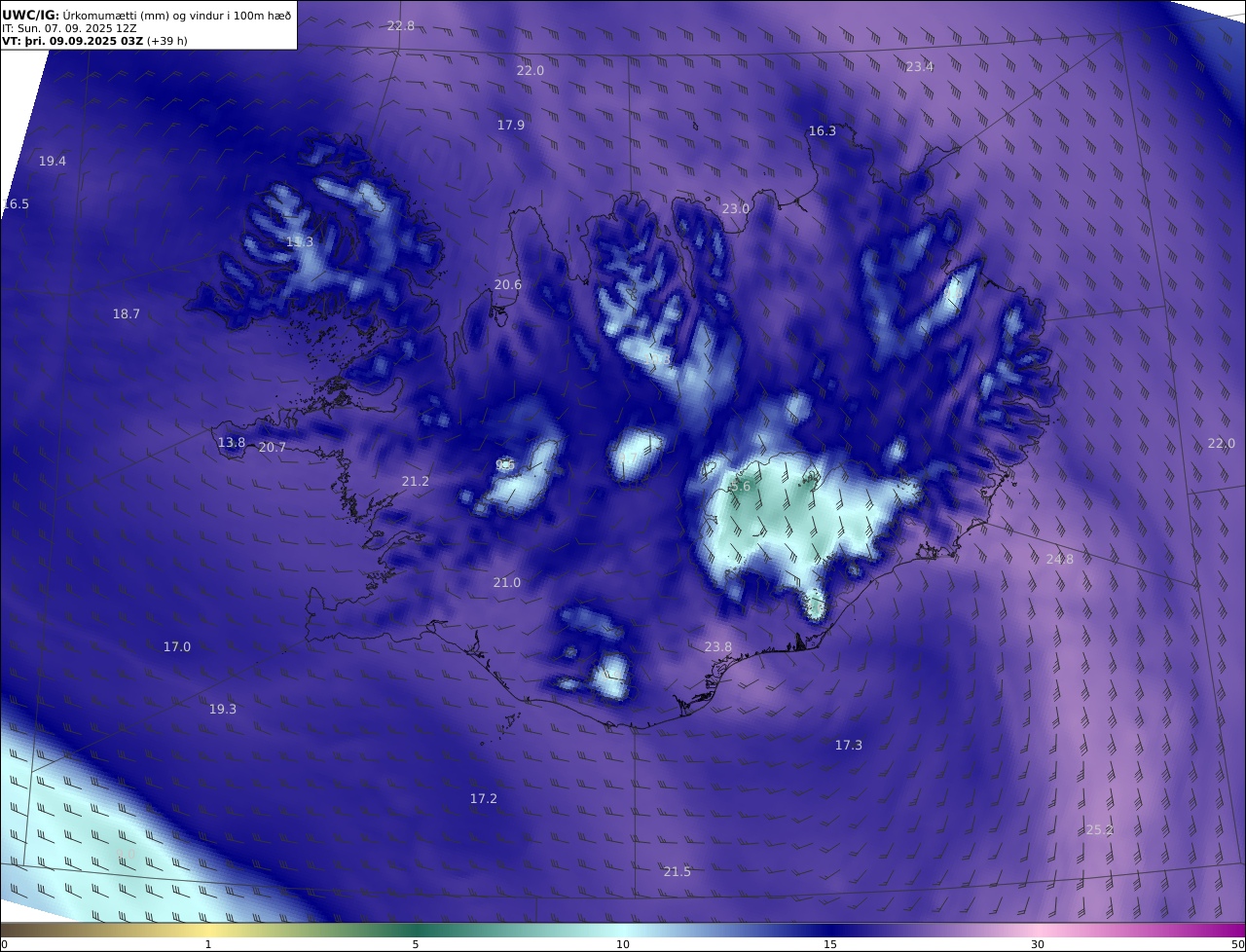Click the 5.6 value on the glacier

pos(741,486)
